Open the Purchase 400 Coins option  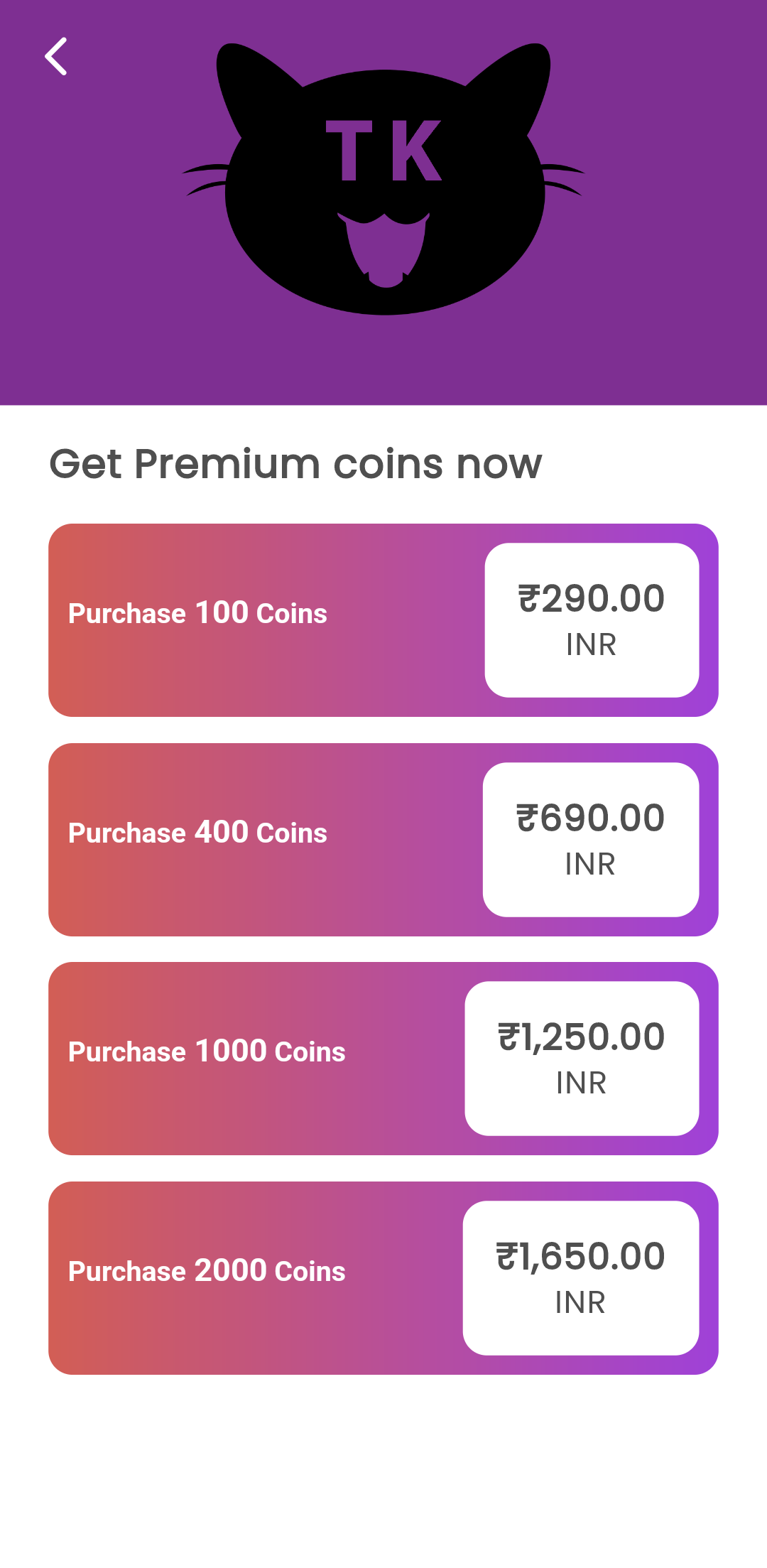pos(197,833)
